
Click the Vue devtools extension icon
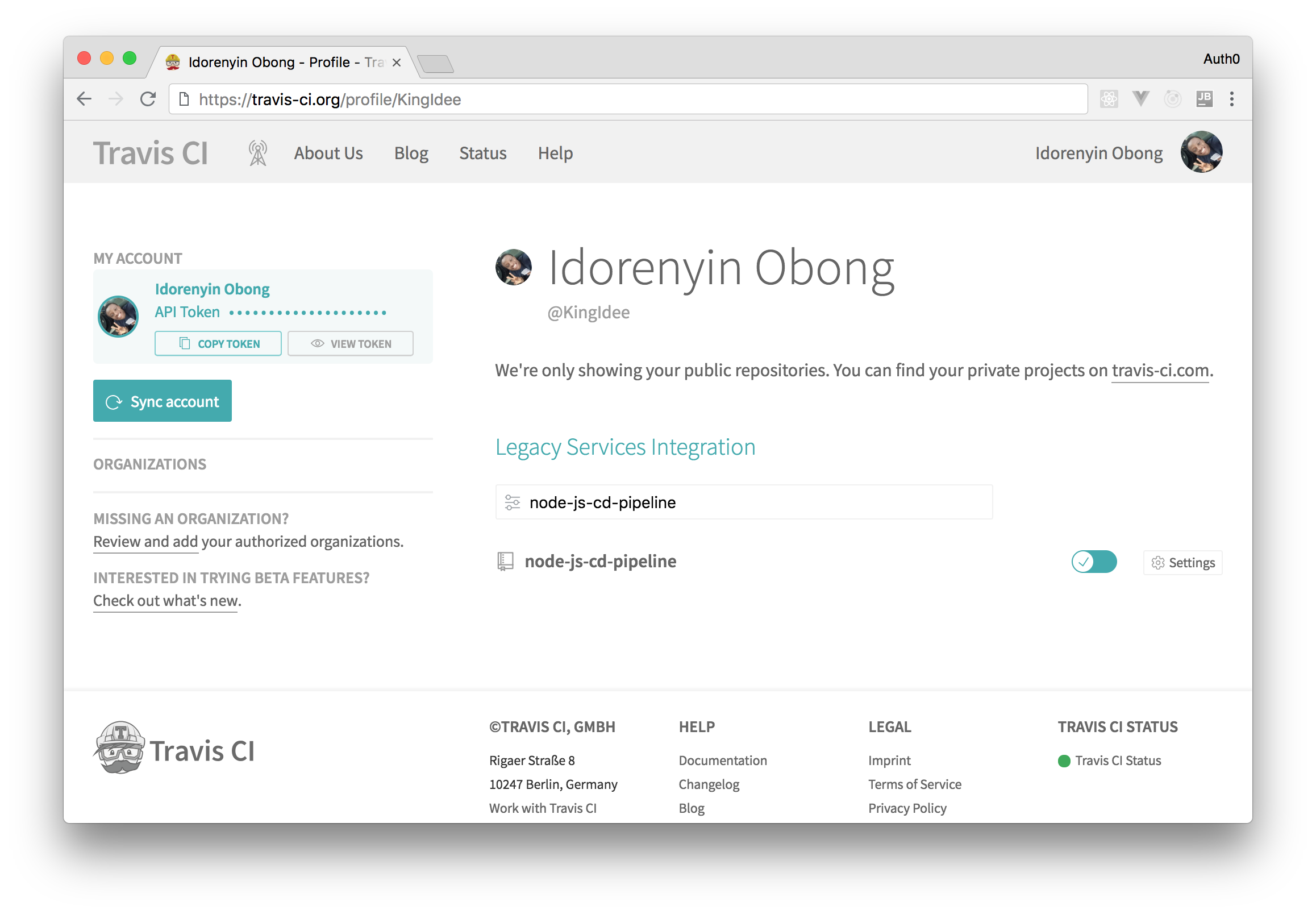coord(1140,99)
